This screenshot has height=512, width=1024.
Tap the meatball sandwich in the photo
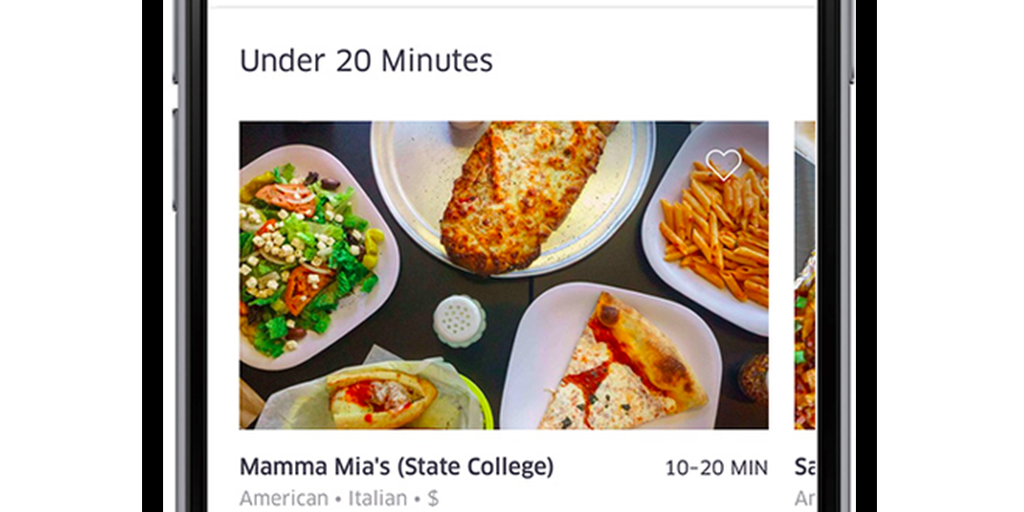(x=380, y=397)
